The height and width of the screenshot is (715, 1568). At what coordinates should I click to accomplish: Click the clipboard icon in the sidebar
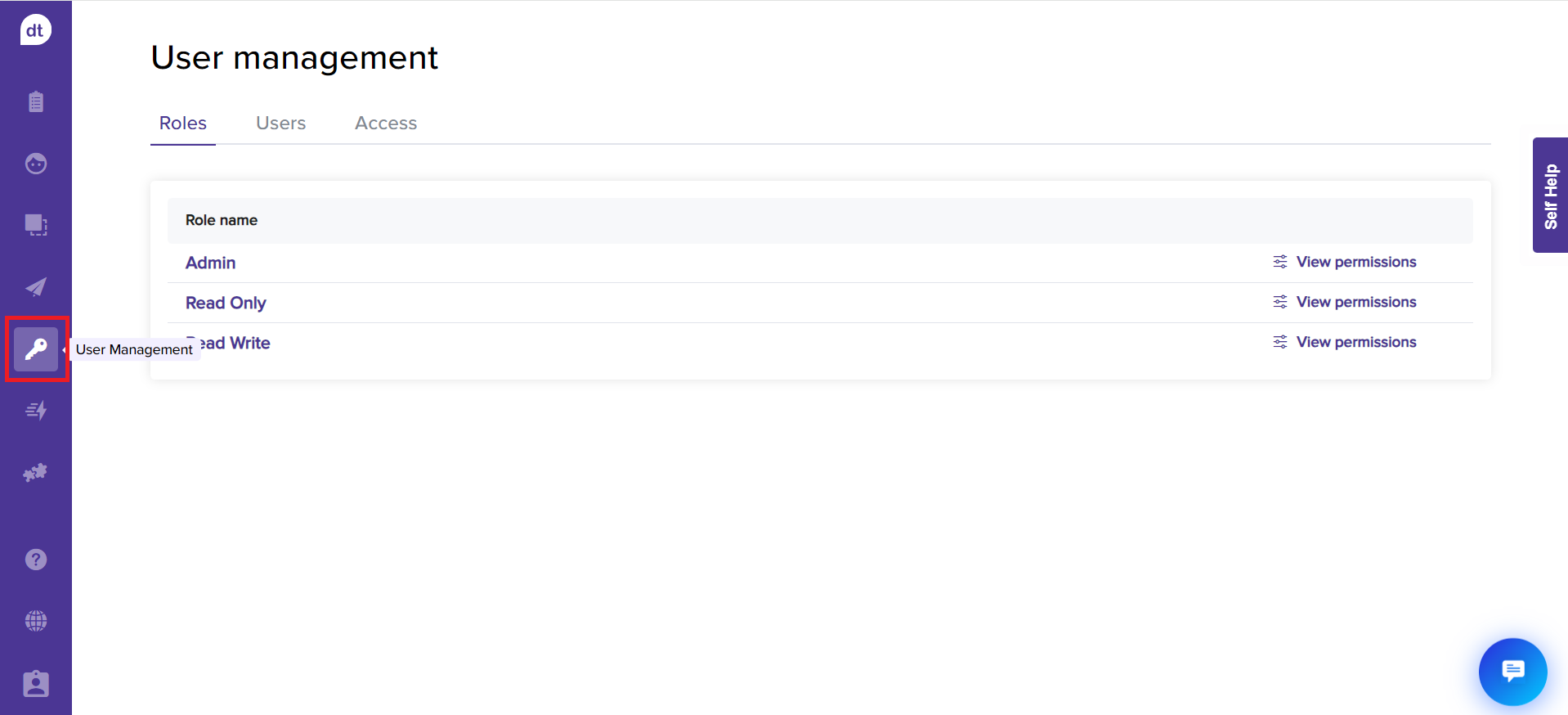36,101
